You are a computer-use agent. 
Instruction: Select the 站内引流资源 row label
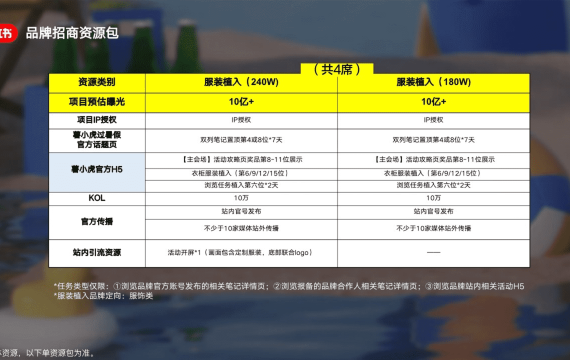coord(97,253)
